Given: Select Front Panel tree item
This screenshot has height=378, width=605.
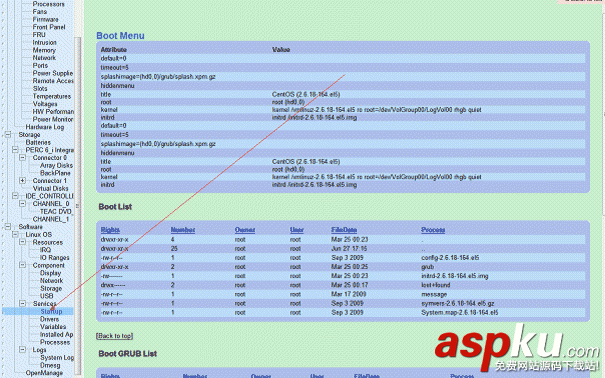Looking at the screenshot, I should pos(49,27).
